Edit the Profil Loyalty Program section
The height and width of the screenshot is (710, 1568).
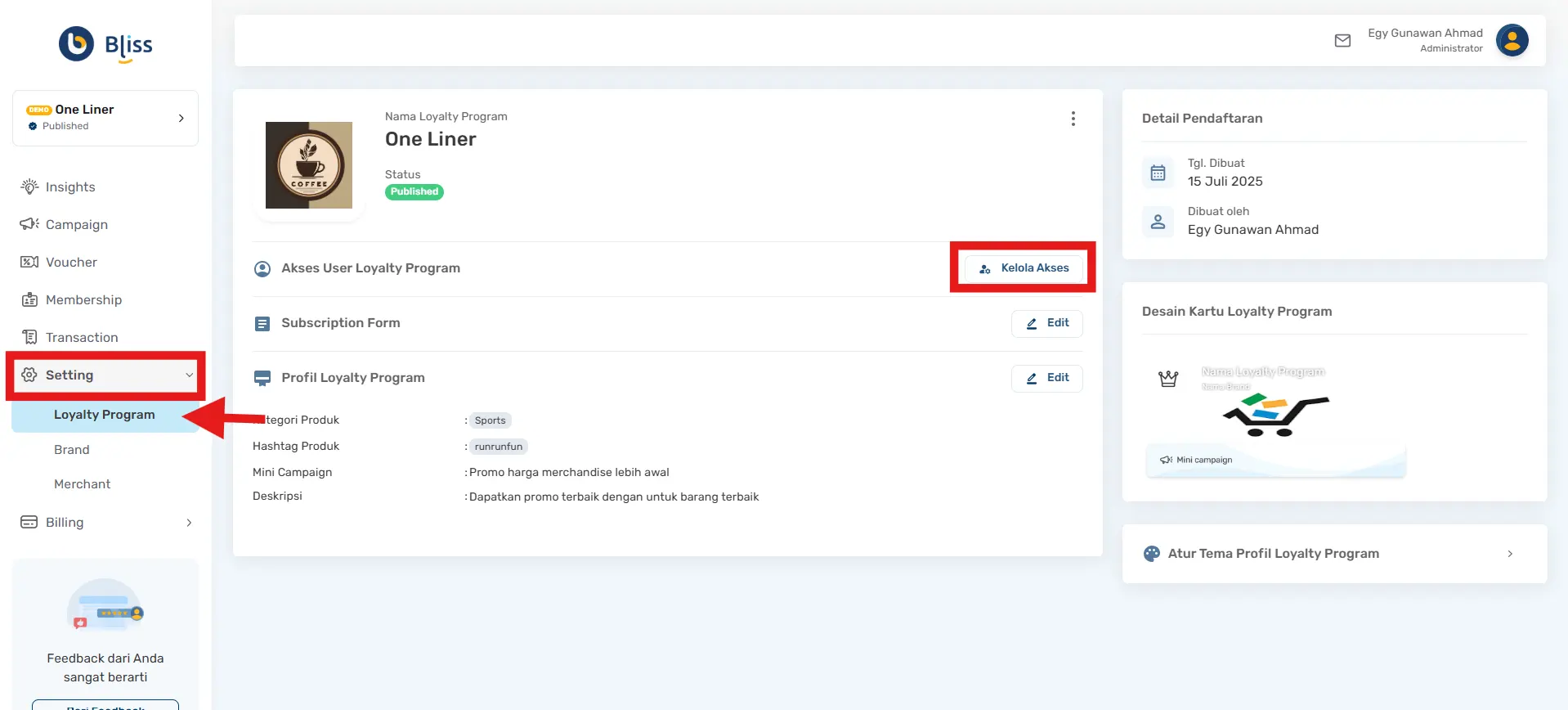(1046, 378)
